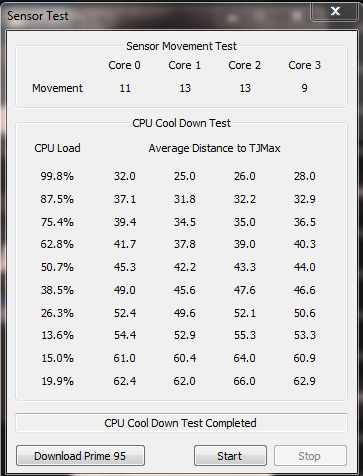This screenshot has width=363, height=476.
Task: Start the CPU Cool Down Test
Action: point(230,455)
